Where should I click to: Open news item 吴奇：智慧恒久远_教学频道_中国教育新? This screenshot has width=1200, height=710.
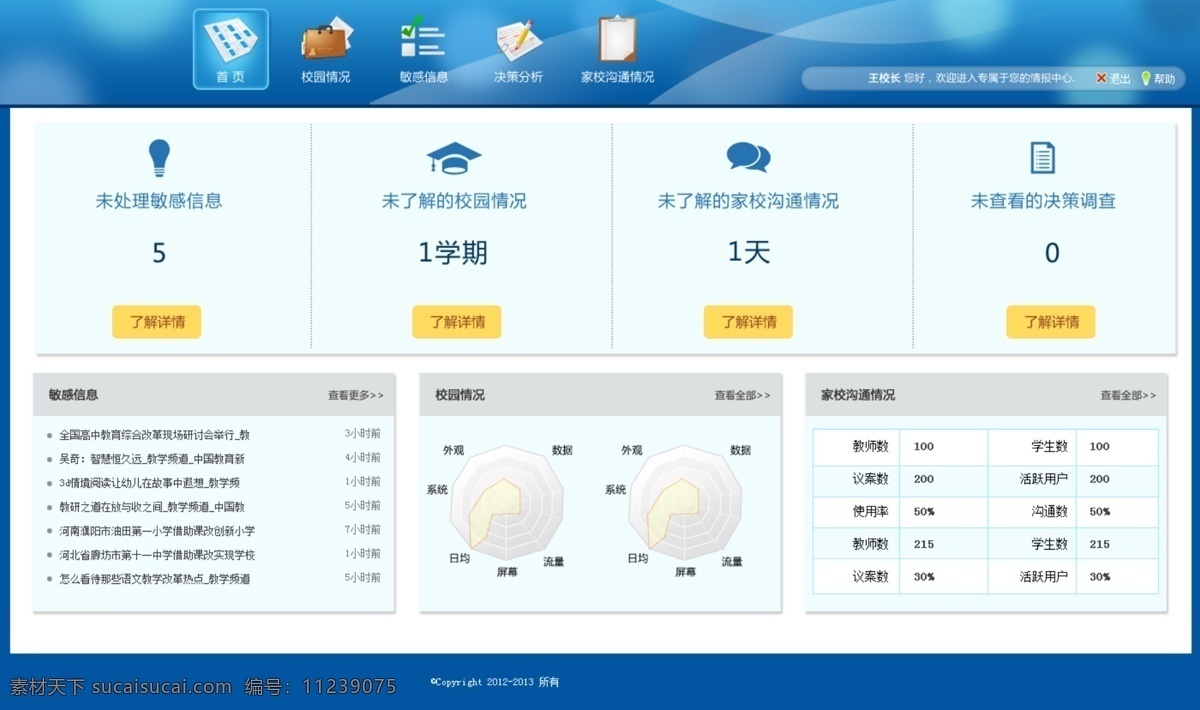point(152,459)
